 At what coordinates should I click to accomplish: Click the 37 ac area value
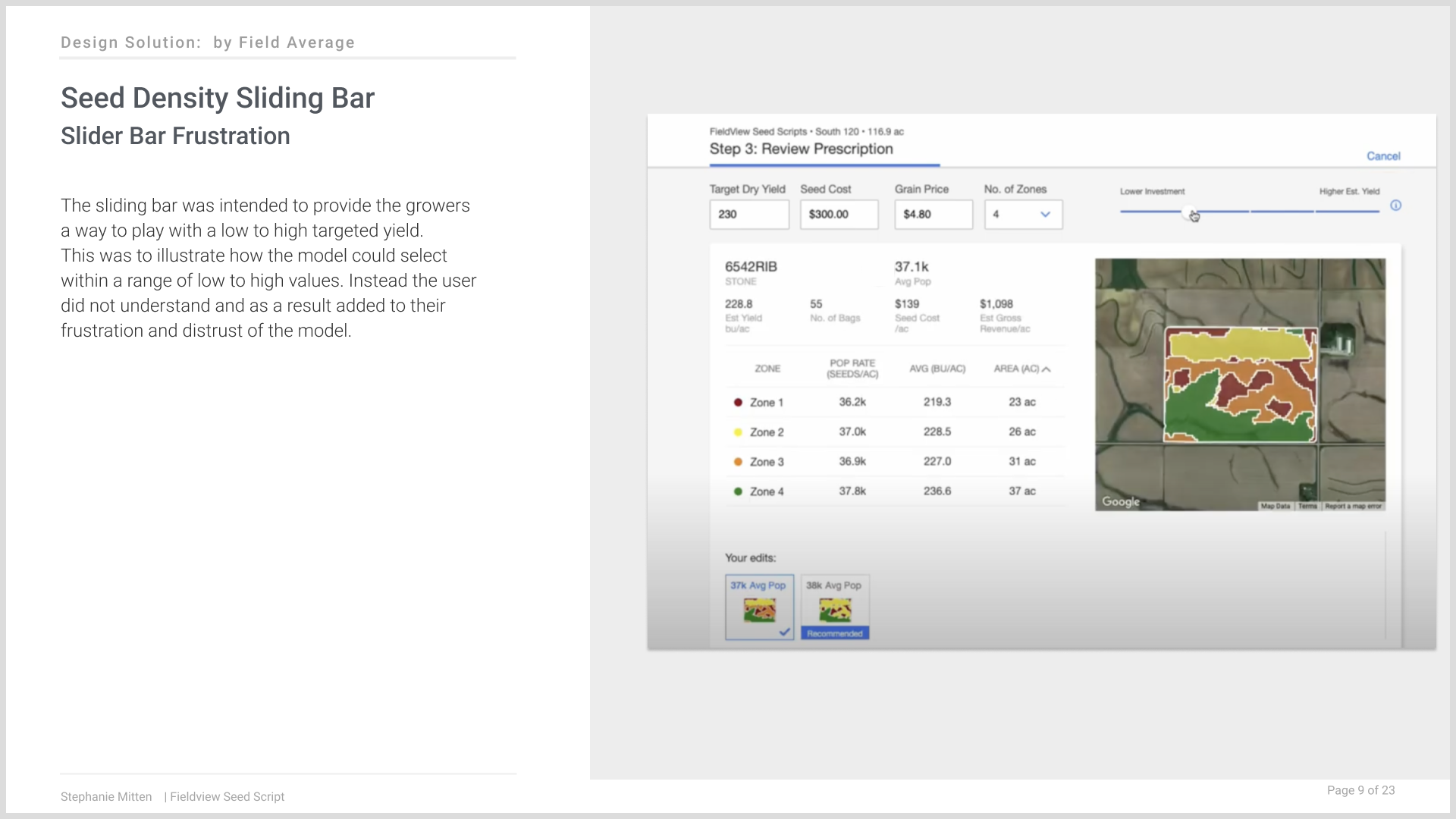click(x=1022, y=491)
